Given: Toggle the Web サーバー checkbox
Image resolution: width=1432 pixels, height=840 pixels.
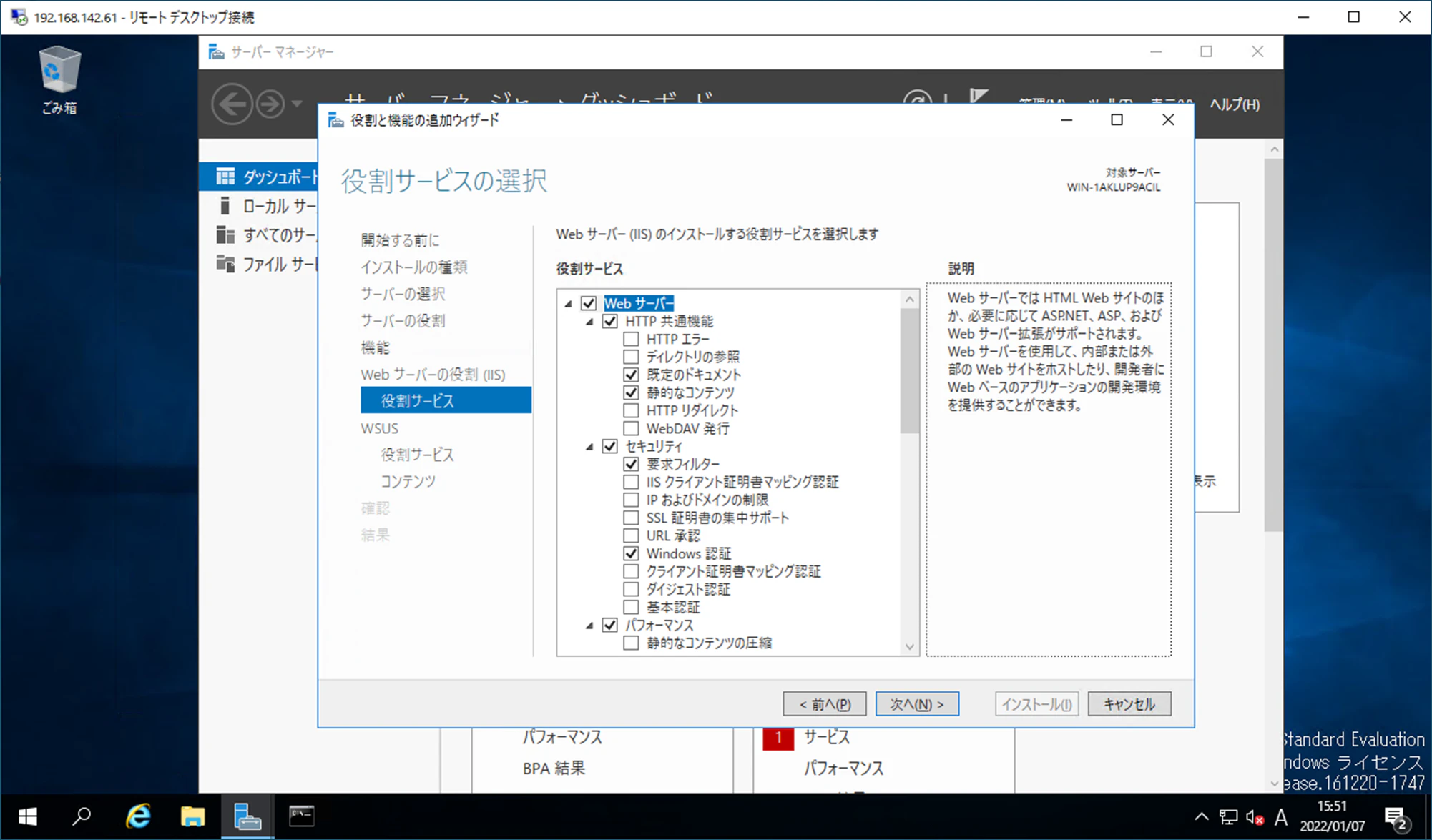Looking at the screenshot, I should [x=589, y=303].
